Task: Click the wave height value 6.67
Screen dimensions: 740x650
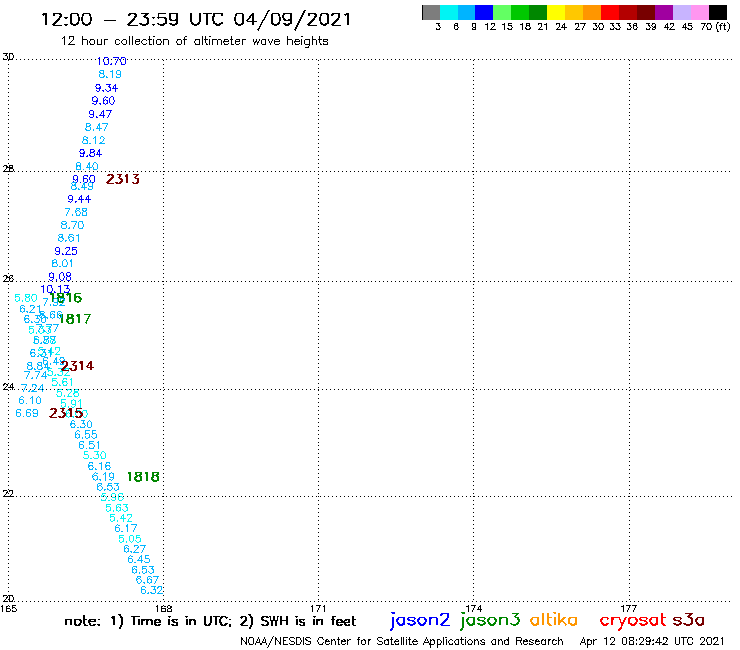Action: pyautogui.click(x=147, y=580)
